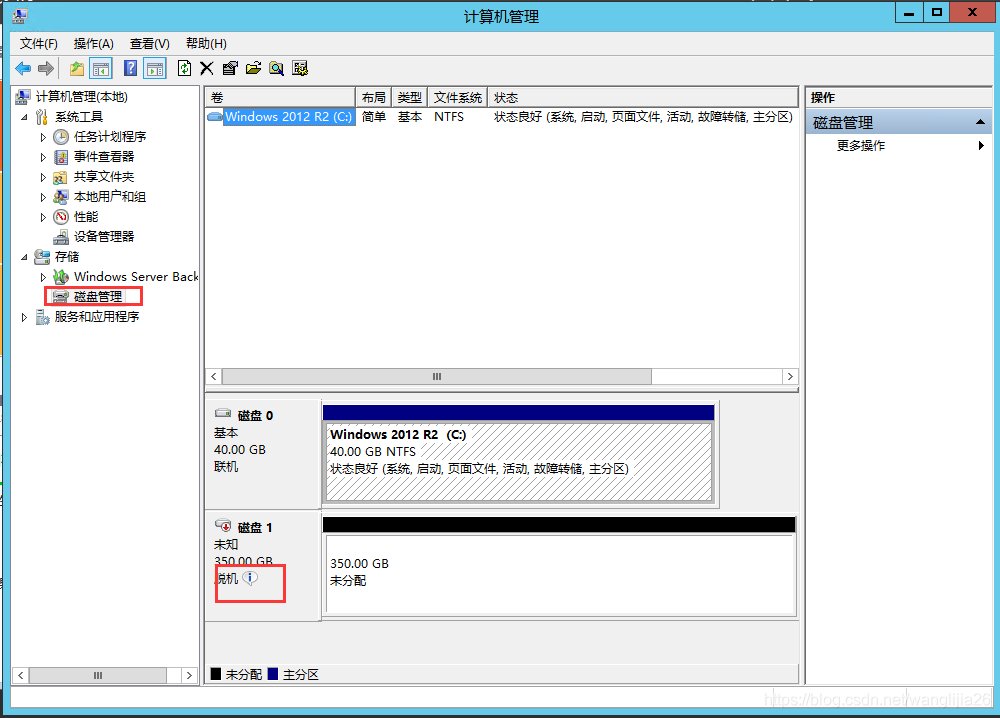Expand the 性能 node
Viewport: 1000px width, 718px height.
pyautogui.click(x=43, y=217)
